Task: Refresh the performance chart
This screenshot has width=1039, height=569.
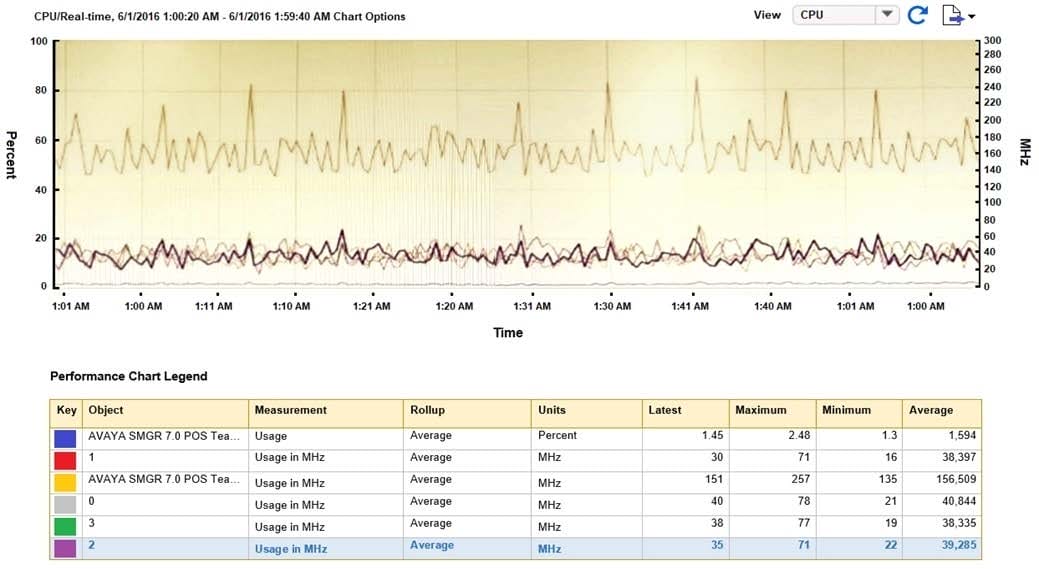Action: tap(918, 15)
